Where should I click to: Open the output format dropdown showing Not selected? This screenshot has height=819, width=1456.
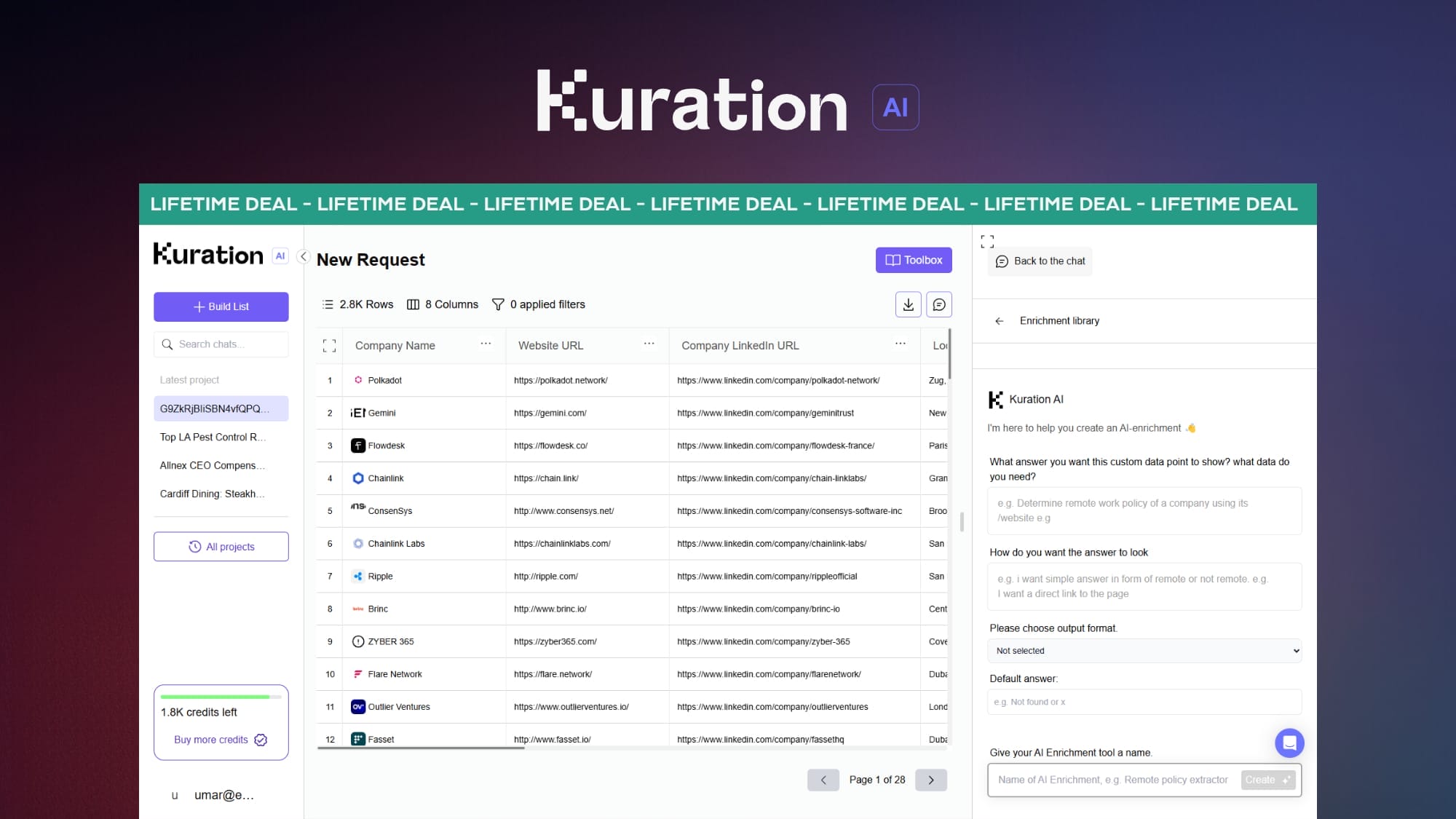coord(1144,651)
